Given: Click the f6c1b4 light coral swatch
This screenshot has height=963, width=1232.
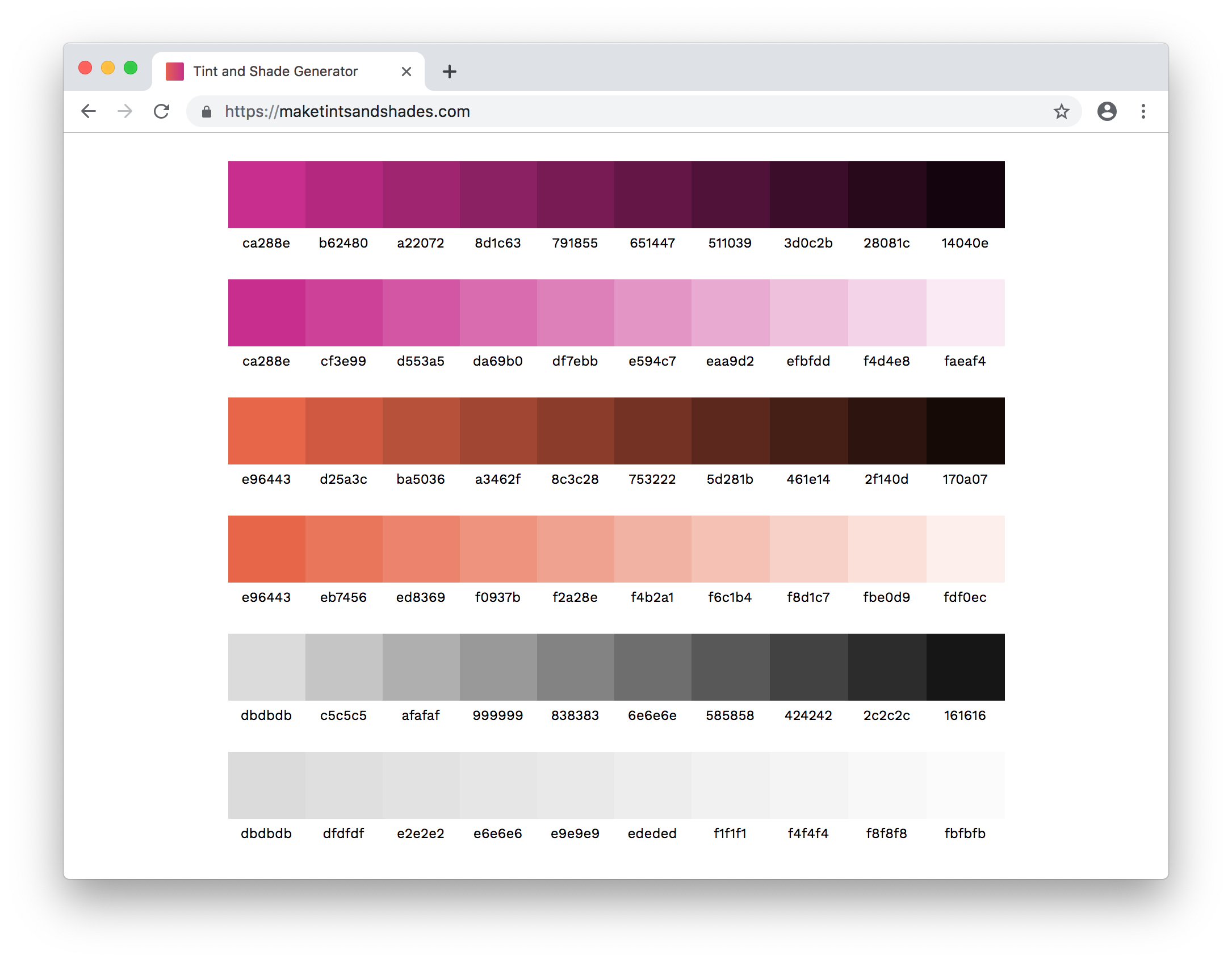Looking at the screenshot, I should coord(730,549).
